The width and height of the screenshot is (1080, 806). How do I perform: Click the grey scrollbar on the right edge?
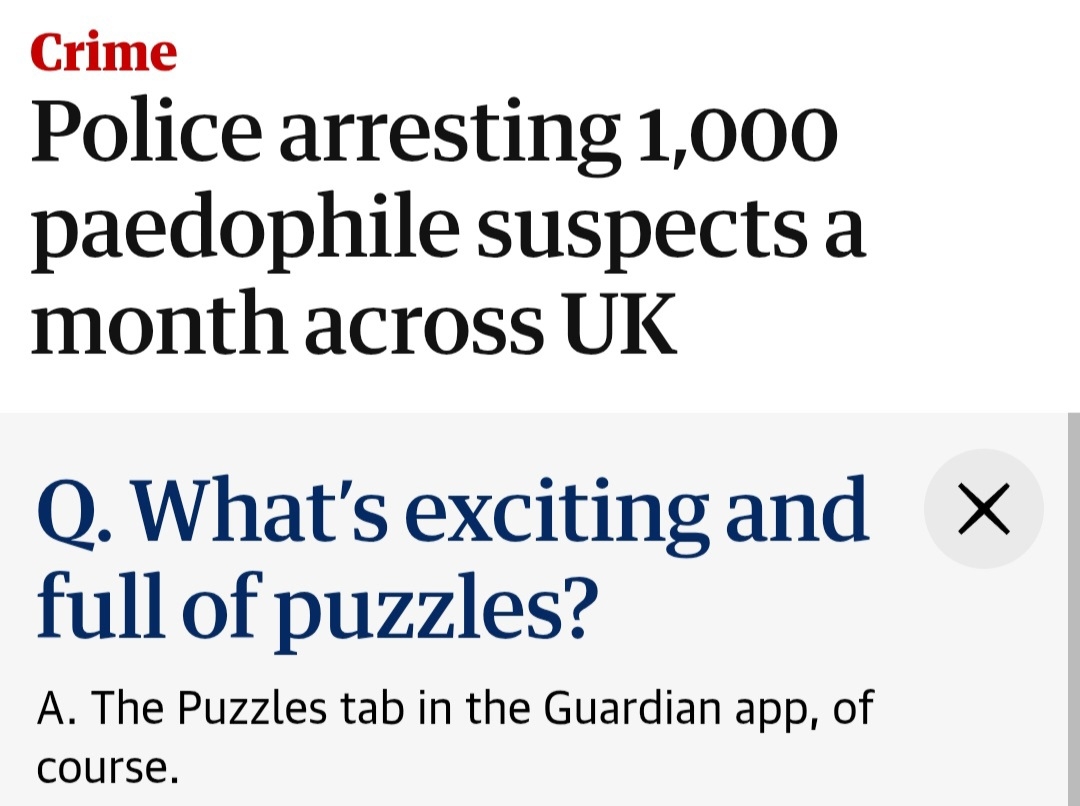[1073, 600]
